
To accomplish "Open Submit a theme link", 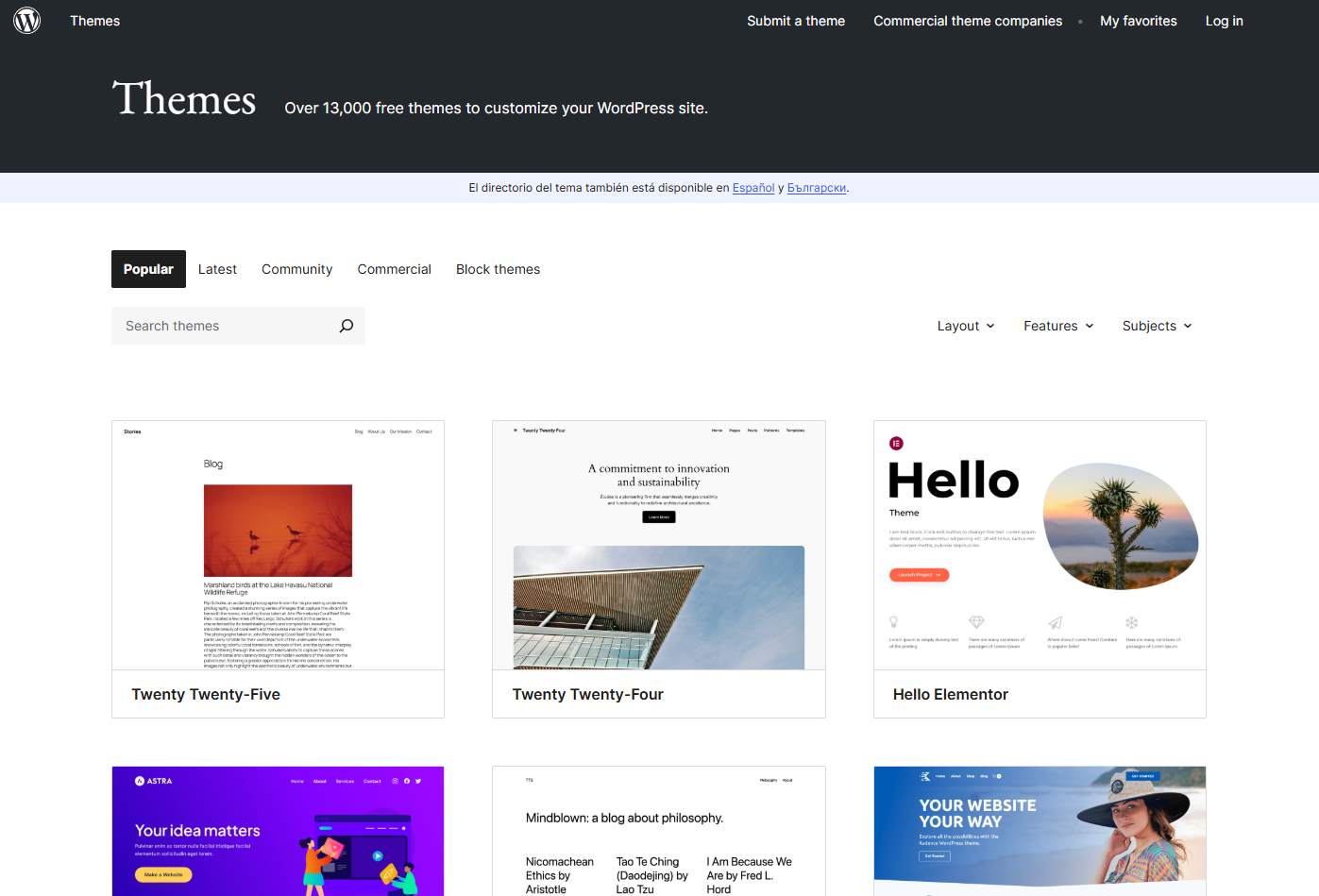I will point(796,21).
